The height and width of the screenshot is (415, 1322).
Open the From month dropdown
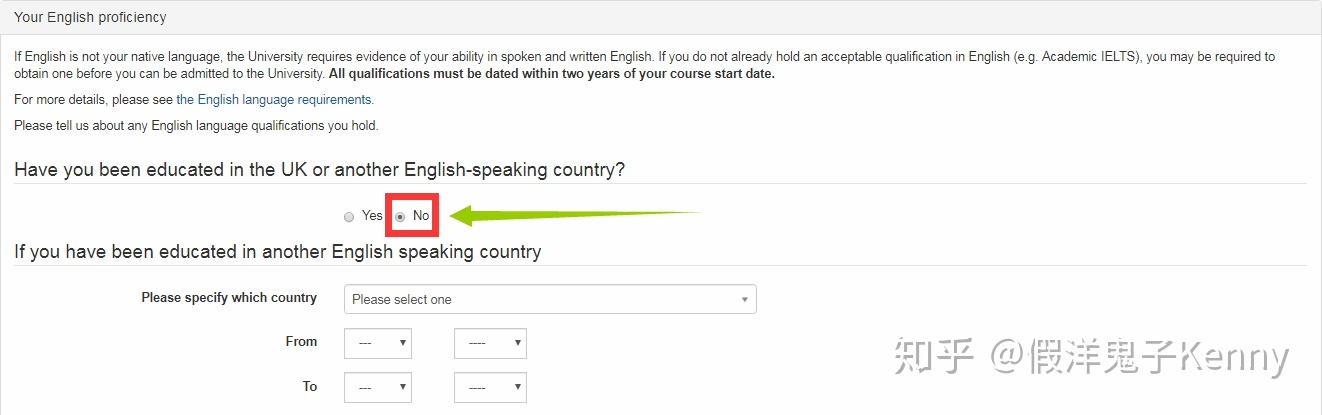click(x=377, y=343)
